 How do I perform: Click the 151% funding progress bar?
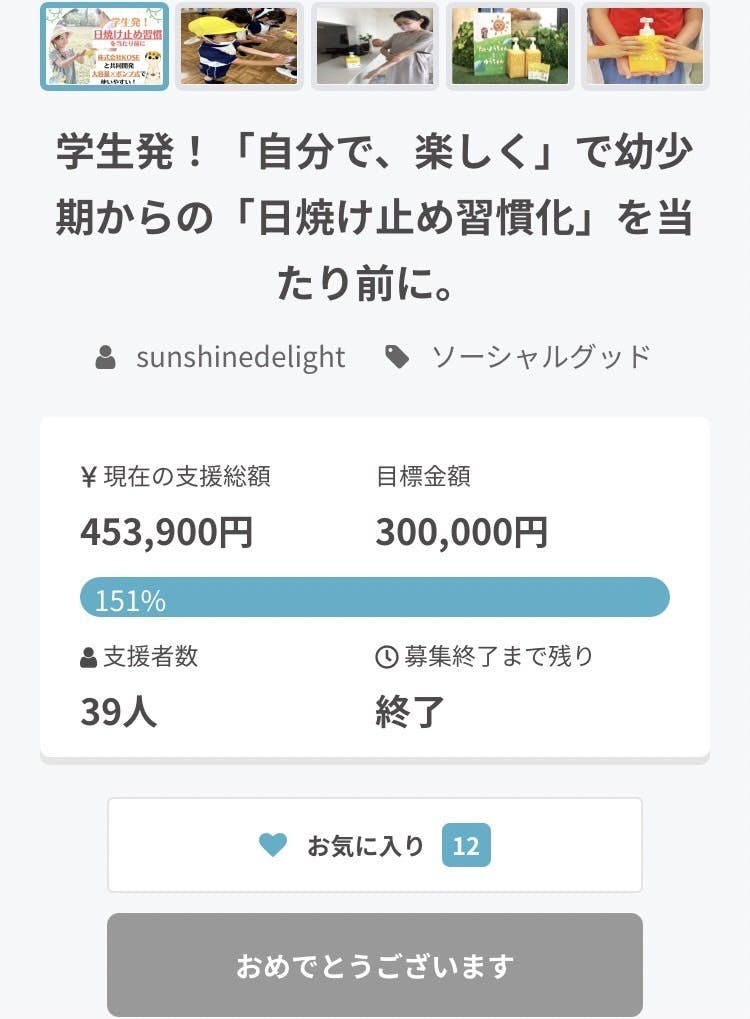coord(375,597)
